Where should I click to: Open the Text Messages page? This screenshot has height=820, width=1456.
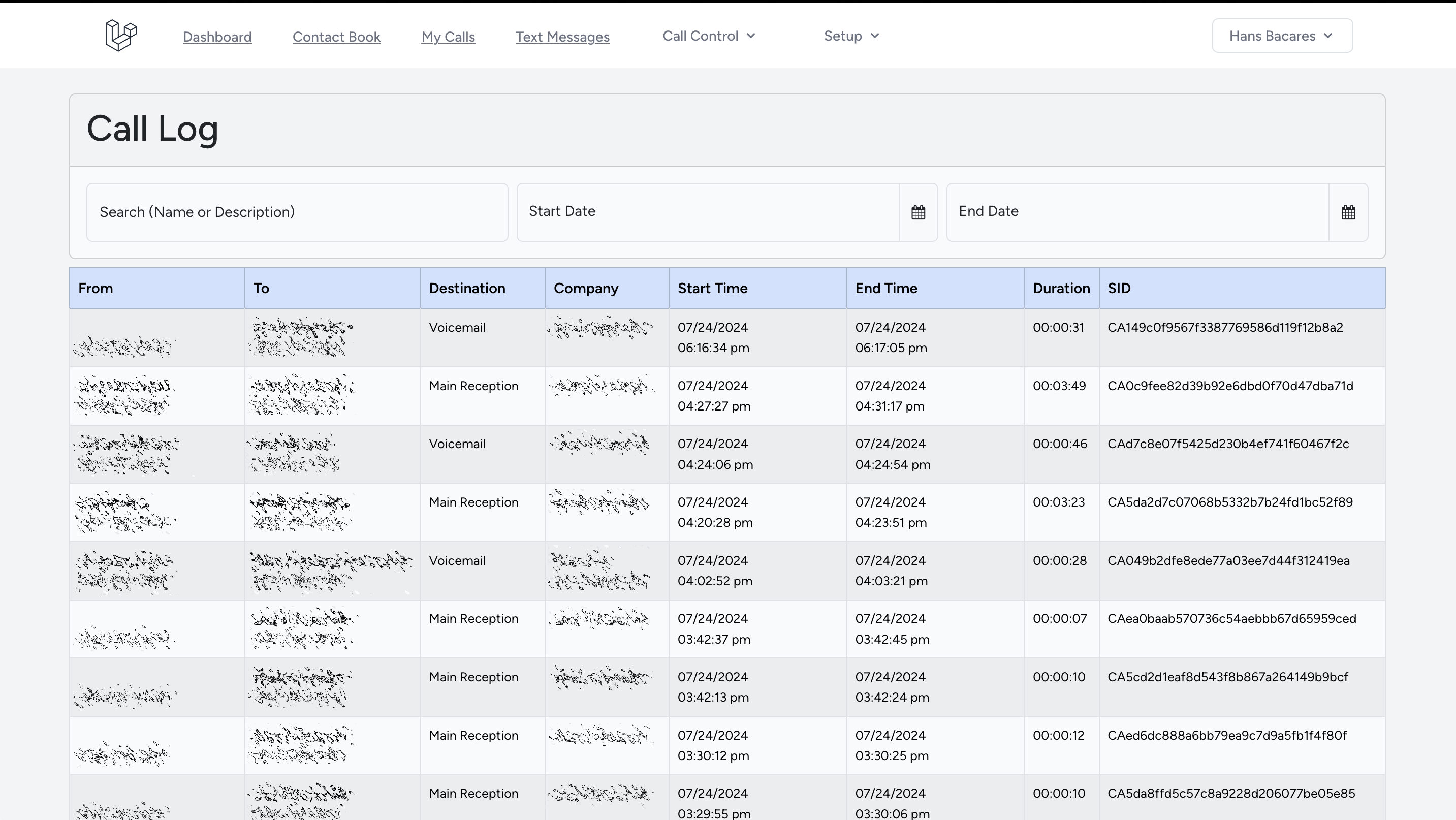562,37
